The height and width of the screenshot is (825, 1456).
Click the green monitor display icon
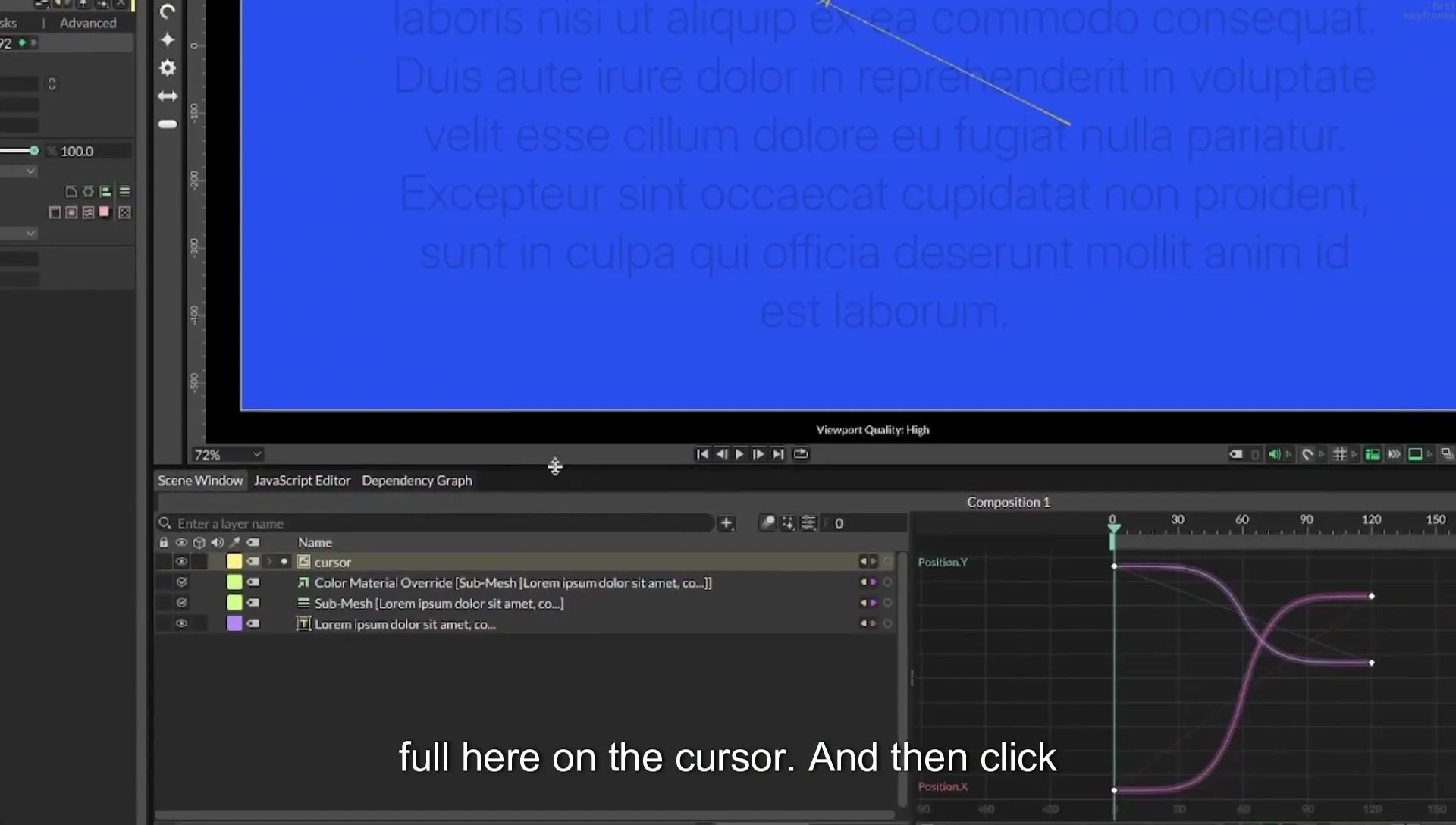tap(1415, 454)
